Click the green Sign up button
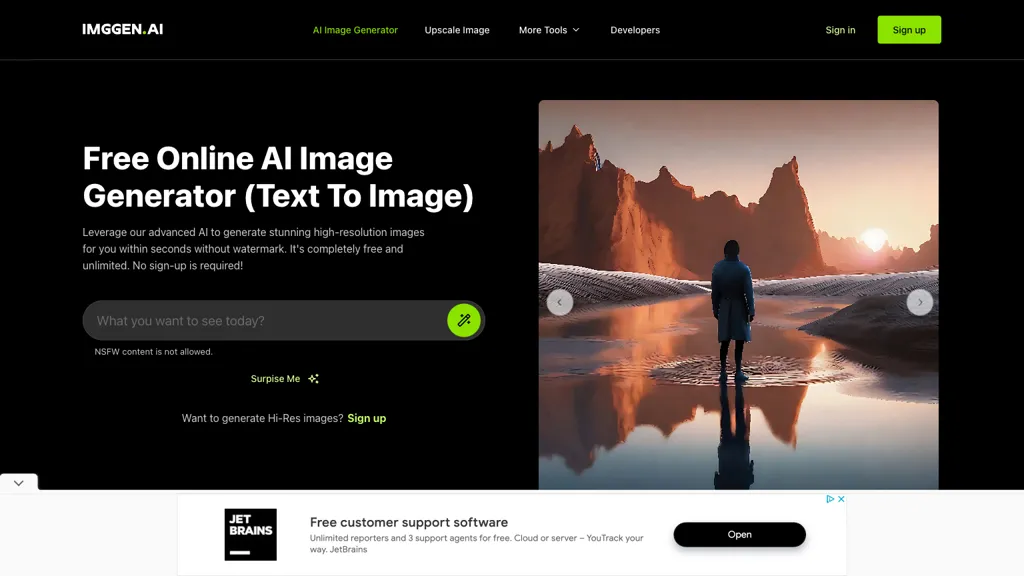 coord(908,30)
